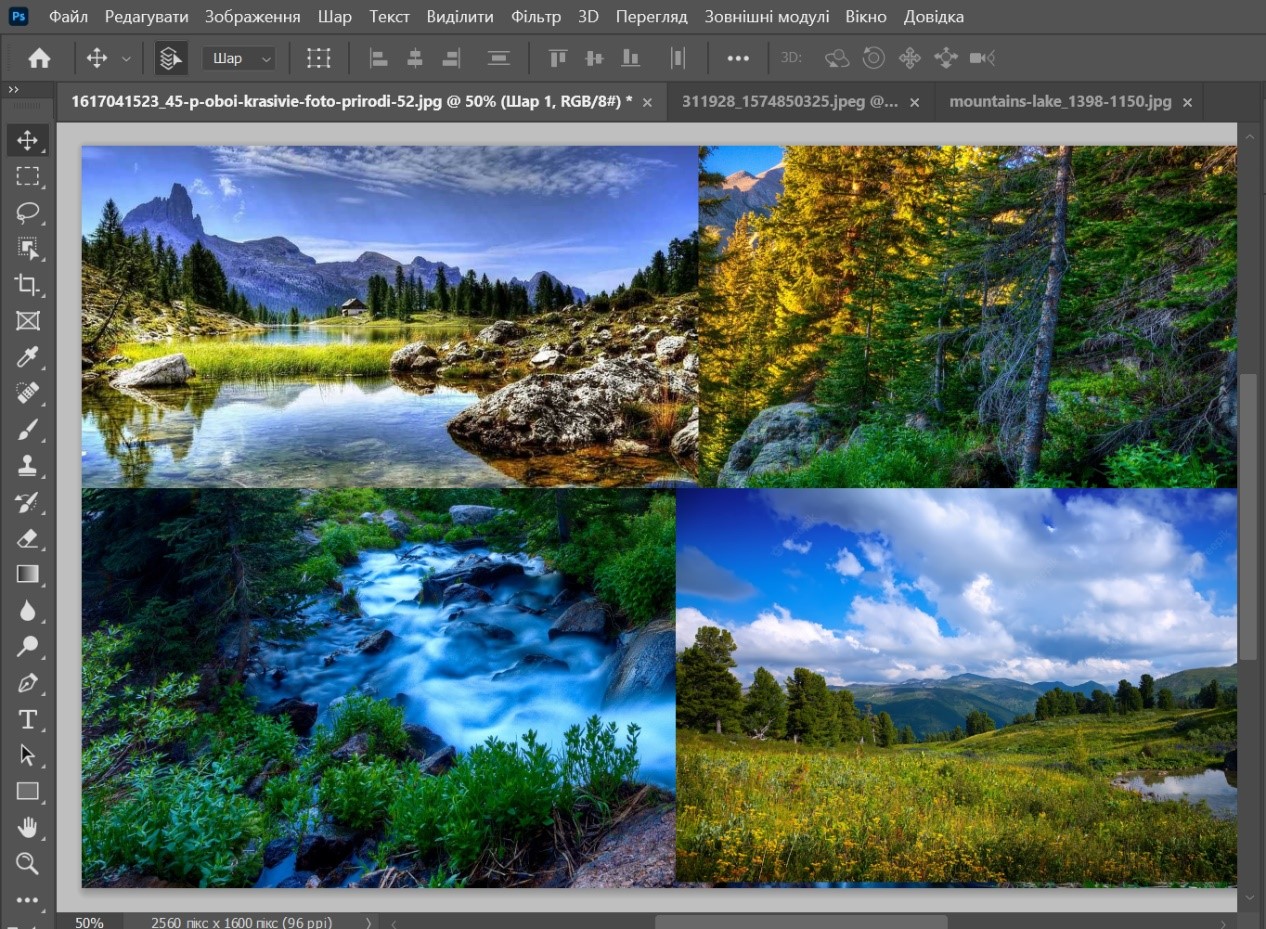Select the Crop tool

coord(27,285)
